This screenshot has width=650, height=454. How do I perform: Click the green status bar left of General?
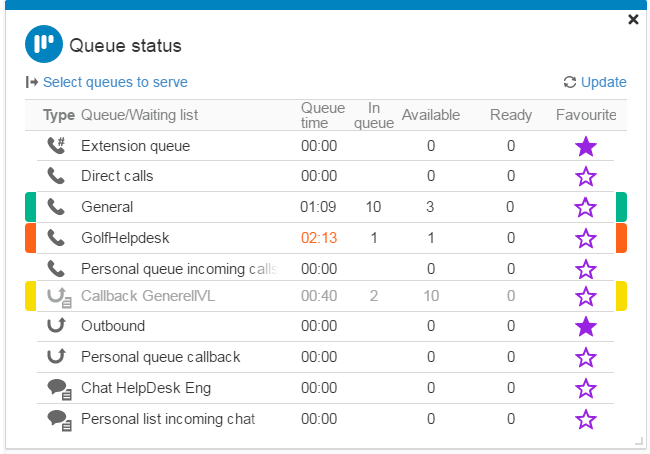click(x=30, y=207)
